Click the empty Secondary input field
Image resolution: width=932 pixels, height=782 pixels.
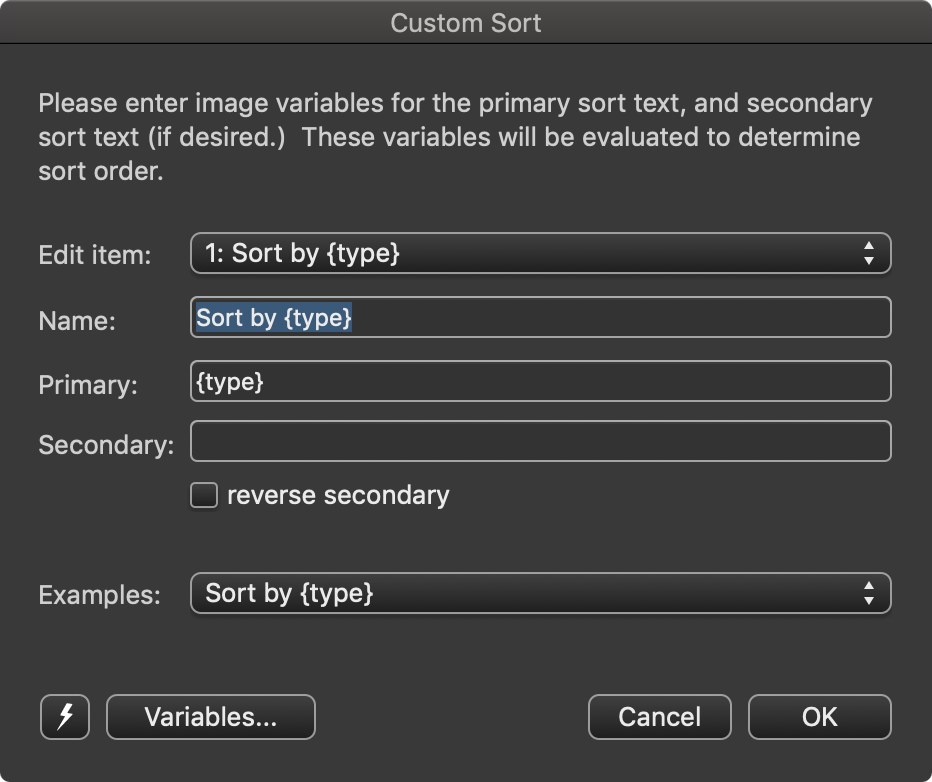[x=540, y=441]
